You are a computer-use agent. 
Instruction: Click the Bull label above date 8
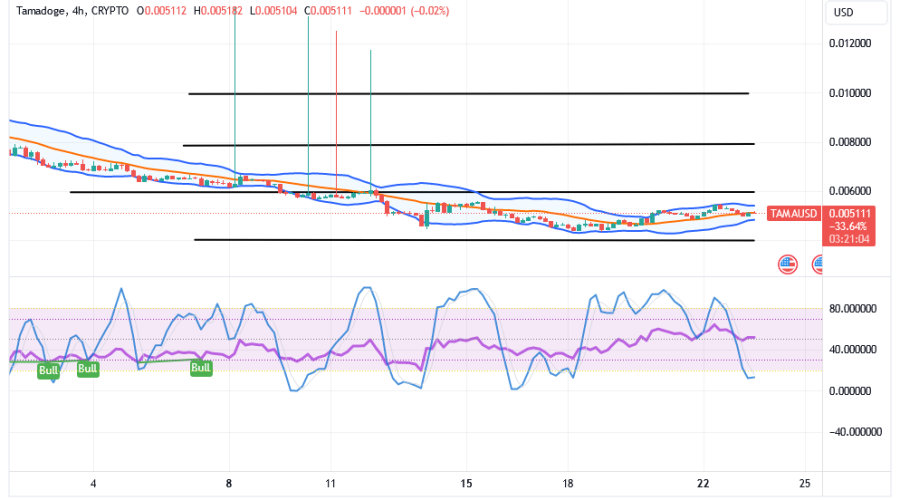200,367
